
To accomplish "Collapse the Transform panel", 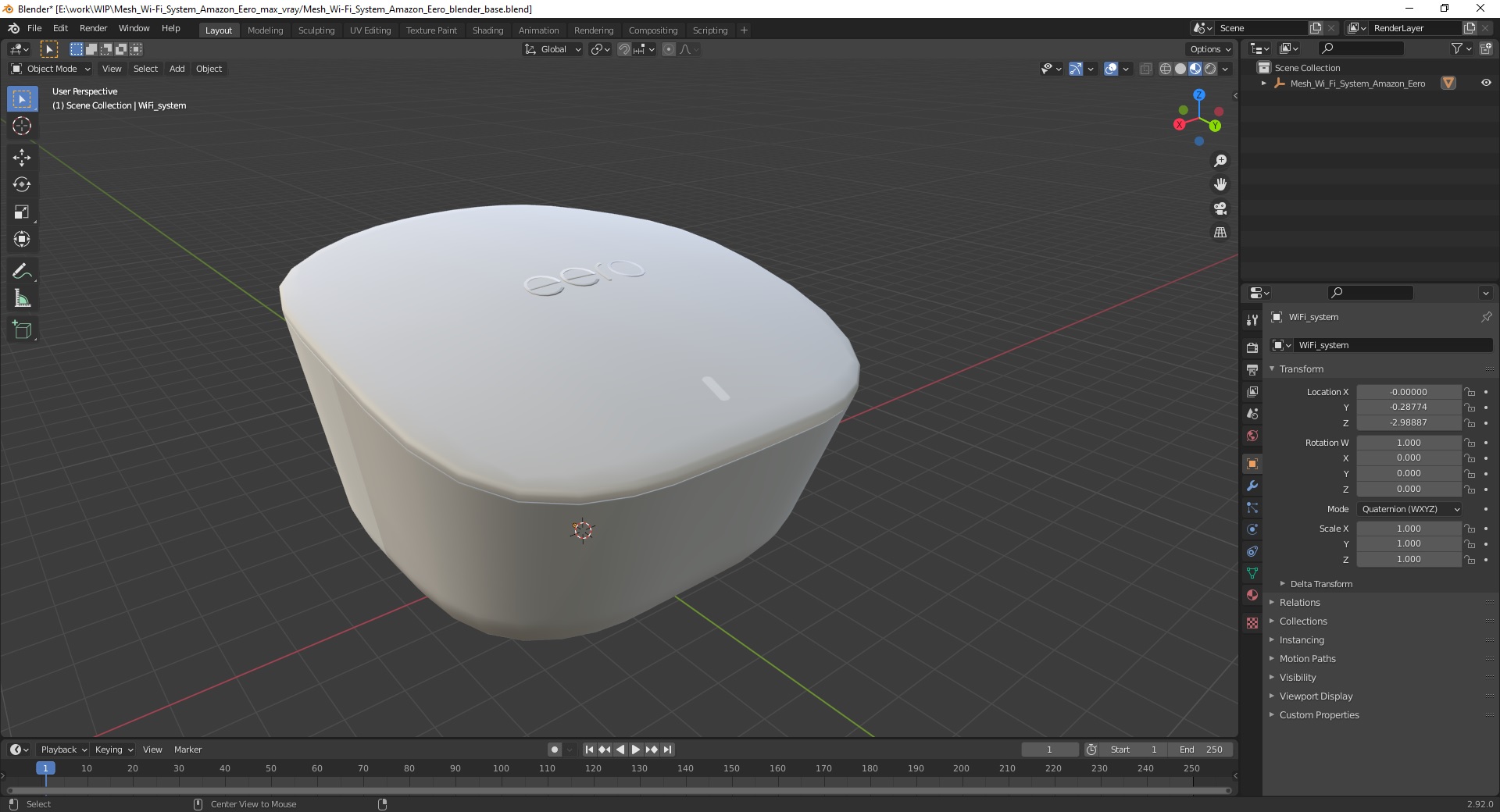I will [x=1302, y=369].
